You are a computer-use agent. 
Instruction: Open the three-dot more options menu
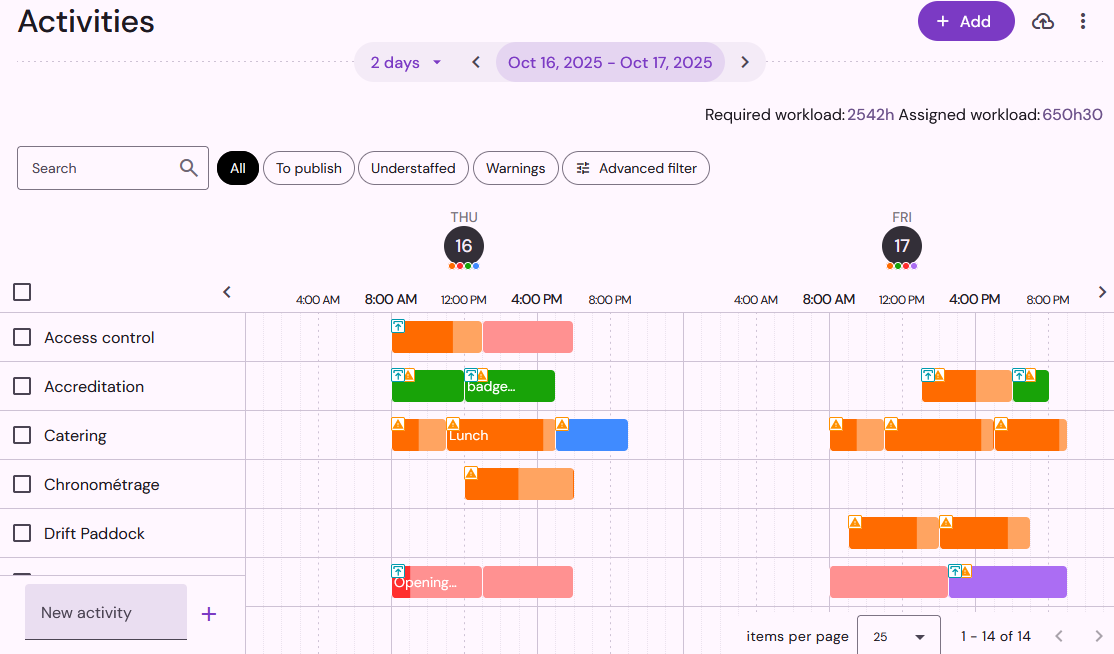(1083, 21)
